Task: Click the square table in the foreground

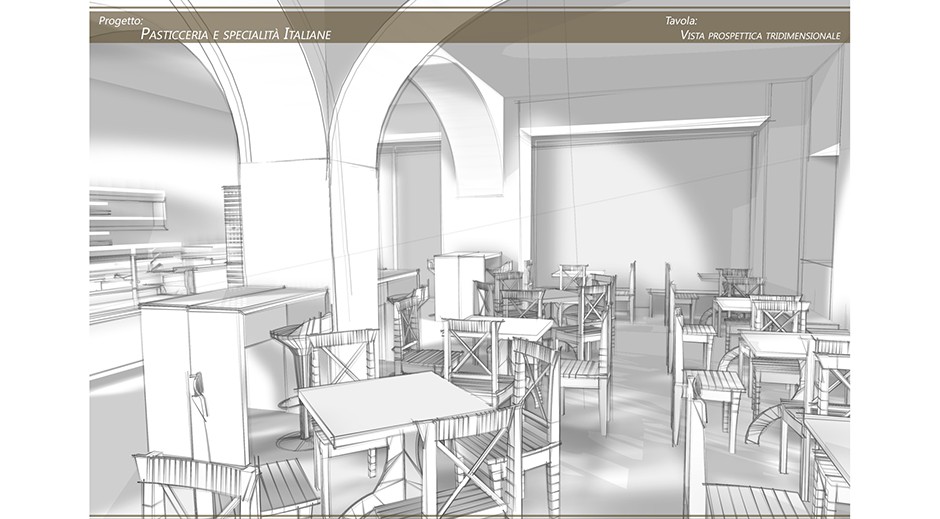Action: click(390, 402)
